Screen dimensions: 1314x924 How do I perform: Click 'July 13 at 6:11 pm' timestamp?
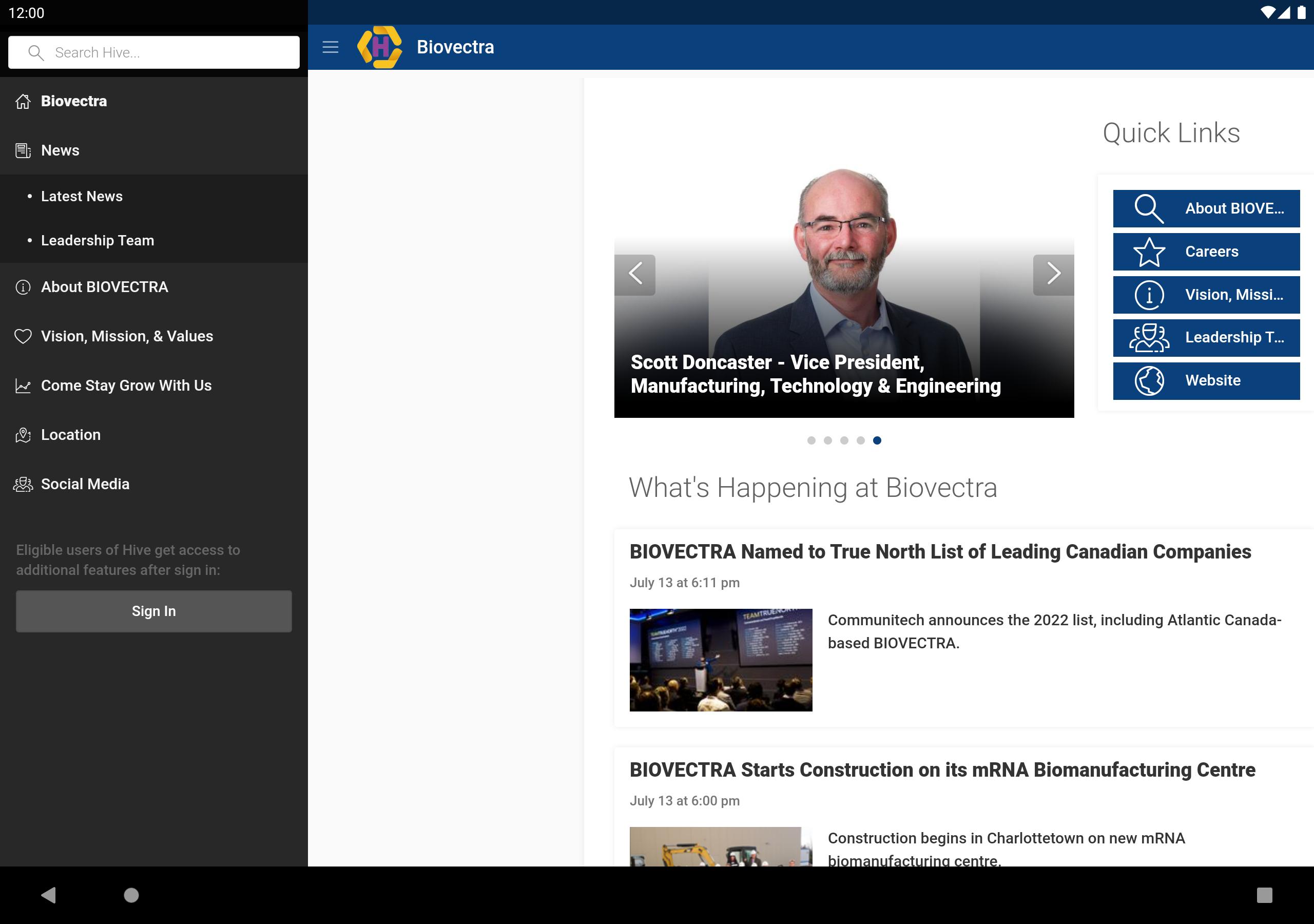[x=685, y=583]
